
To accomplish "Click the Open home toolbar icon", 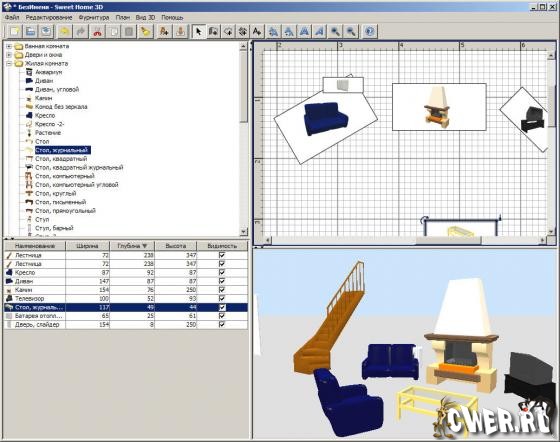I will [31, 32].
